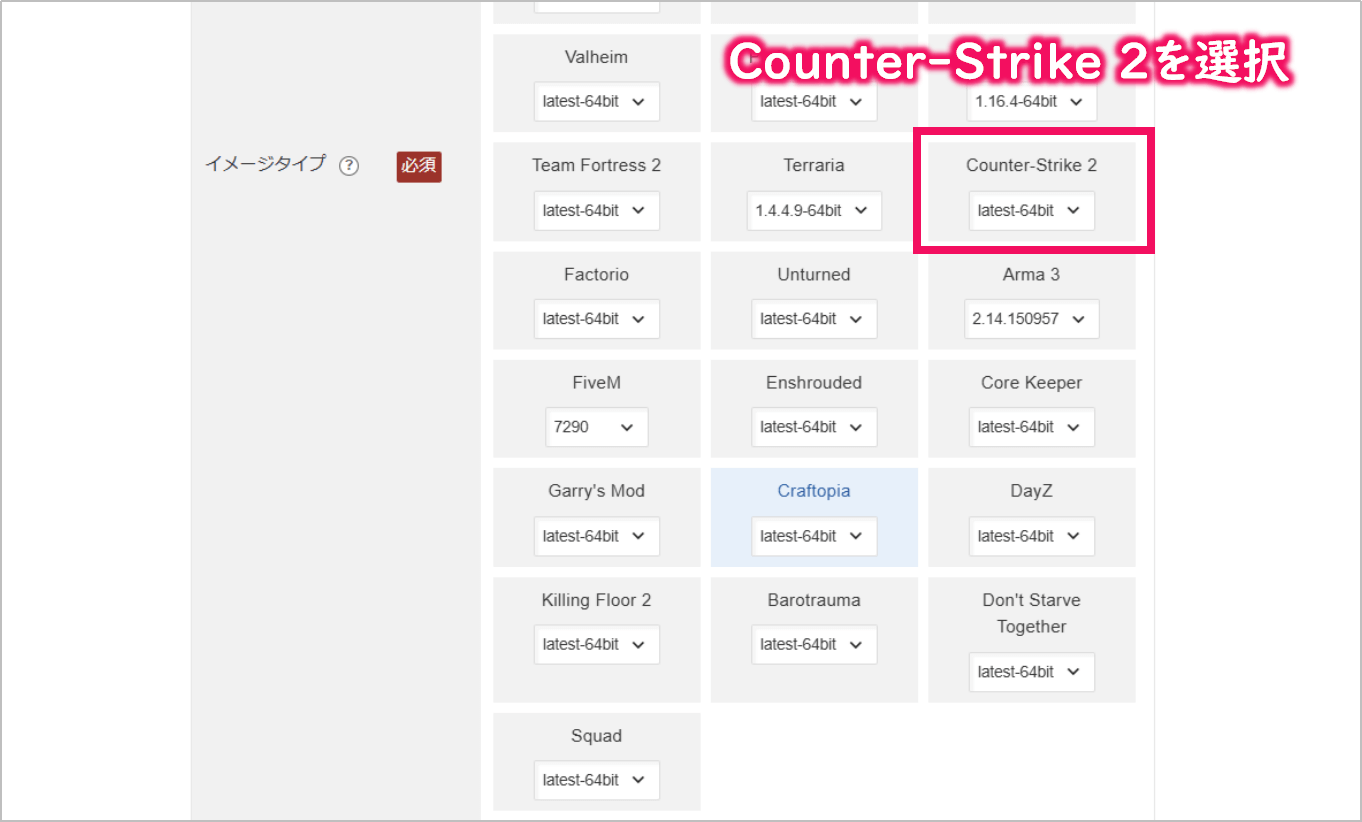Open the Factorio version dropdown
The height and width of the screenshot is (822, 1362).
point(596,318)
